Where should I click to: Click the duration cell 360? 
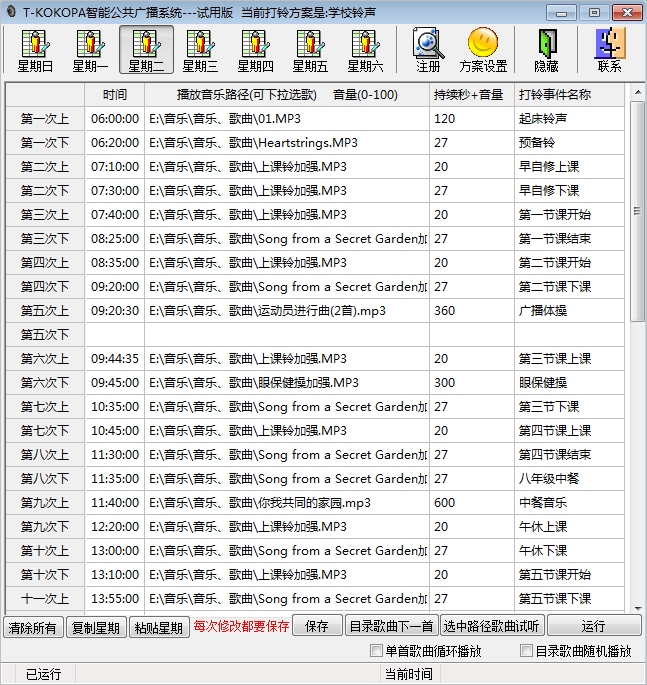click(472, 311)
